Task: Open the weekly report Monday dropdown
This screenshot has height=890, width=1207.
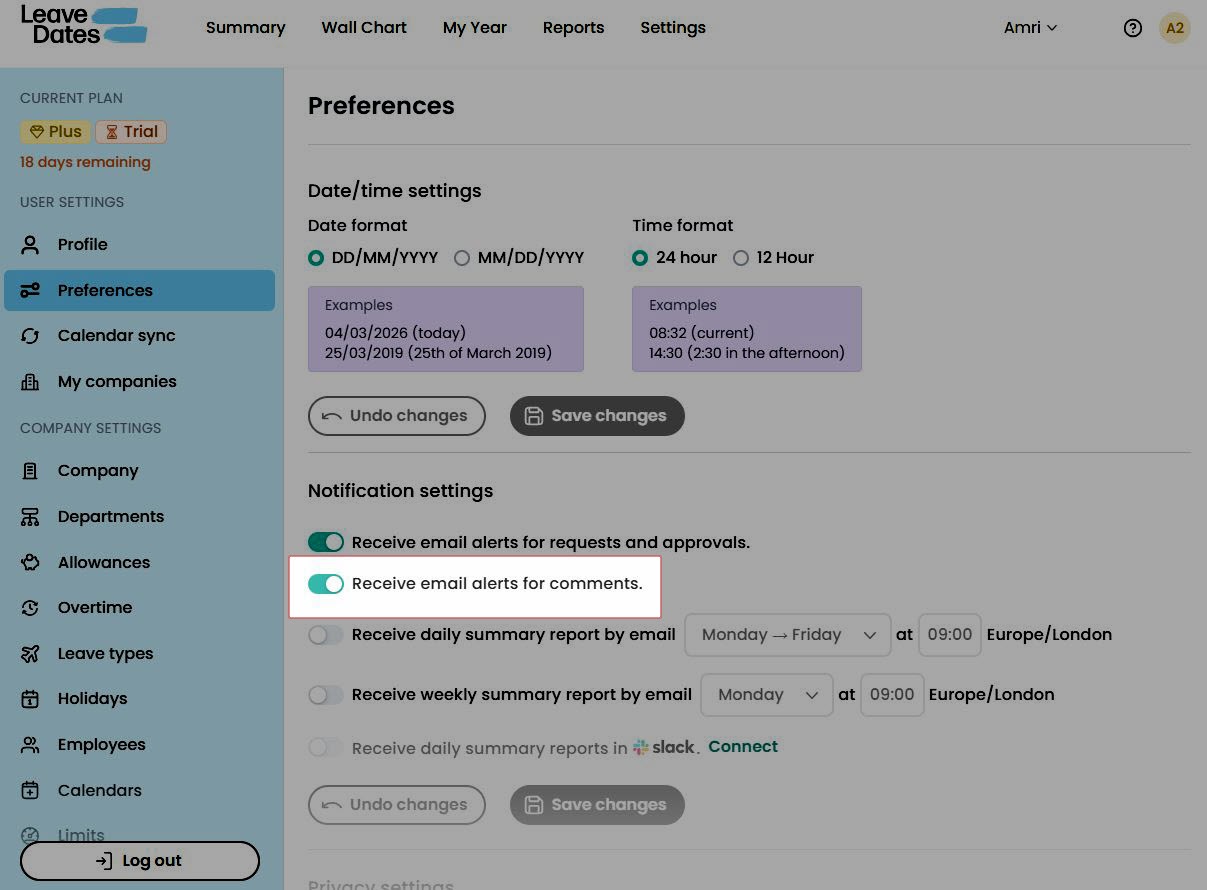Action: point(767,695)
